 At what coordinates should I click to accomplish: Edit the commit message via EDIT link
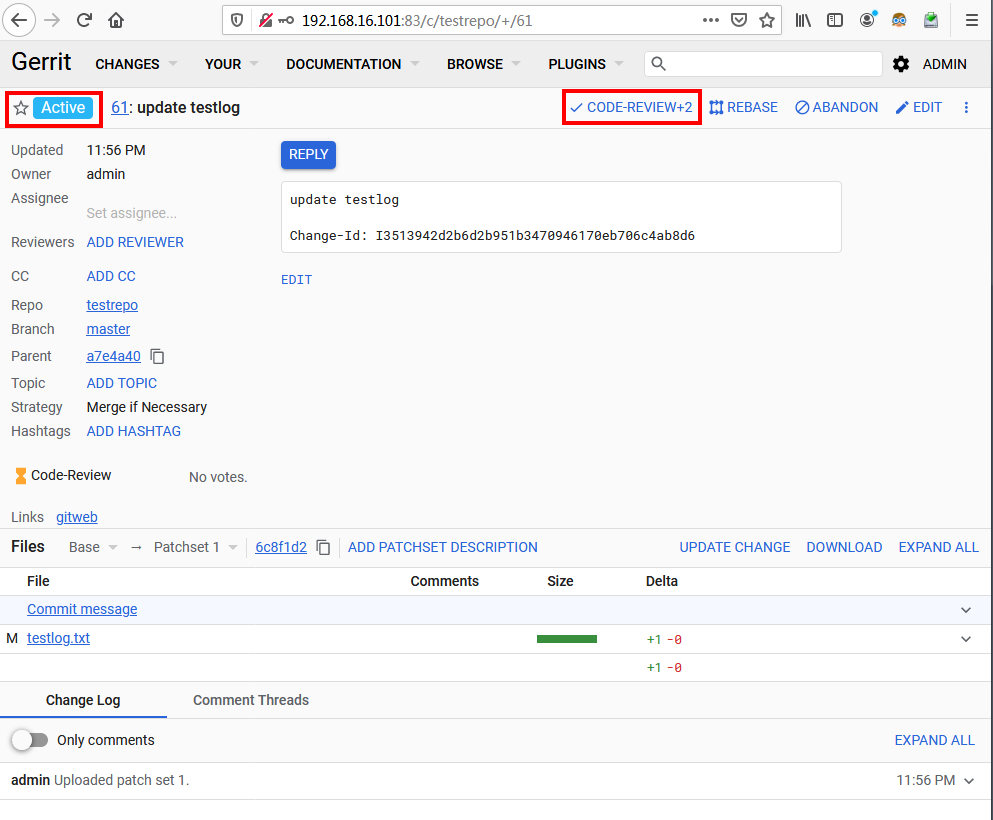[296, 280]
